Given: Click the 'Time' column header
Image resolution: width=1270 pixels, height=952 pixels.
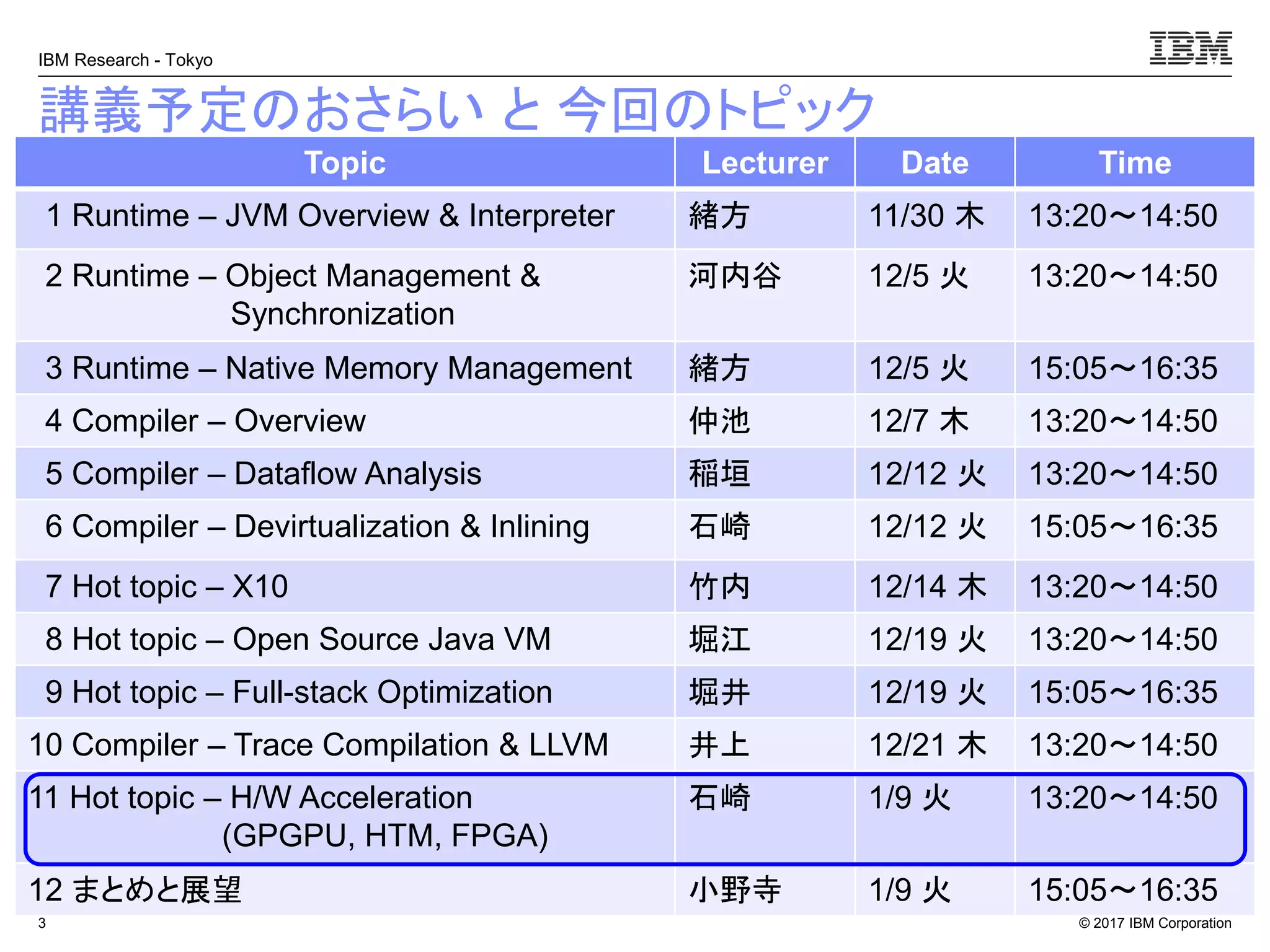Looking at the screenshot, I should pyautogui.click(x=1135, y=162).
